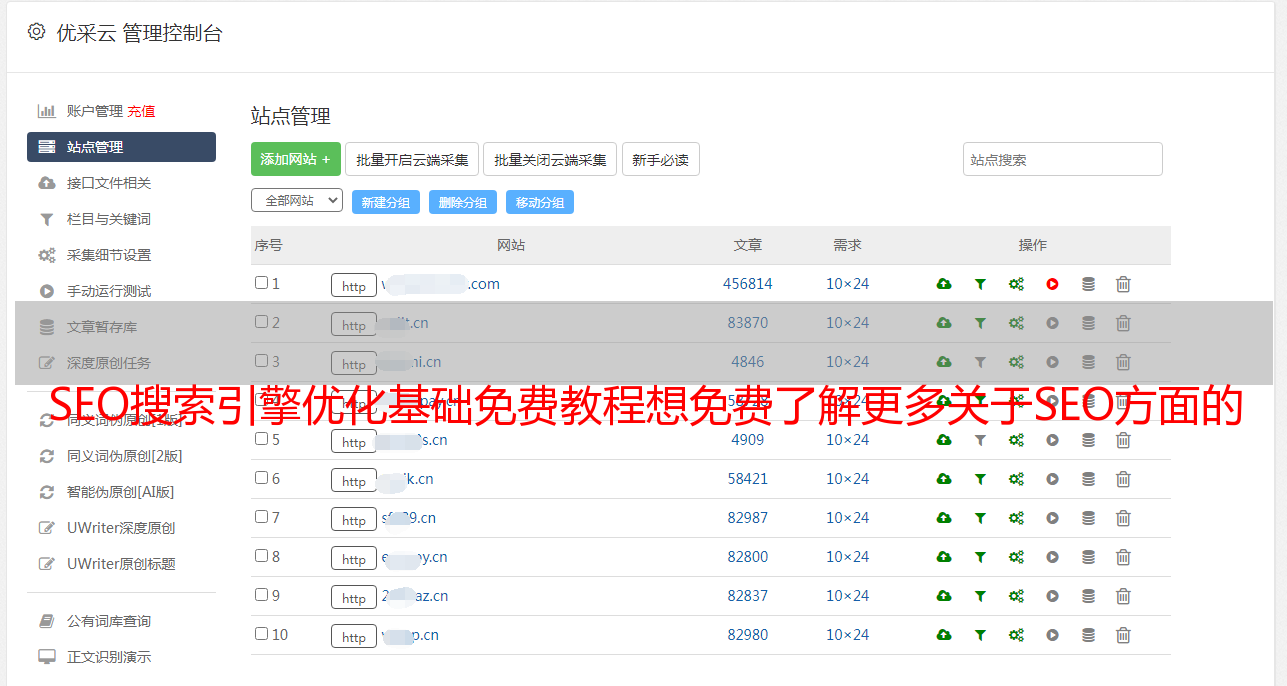Click filter icon in row 82980
This screenshot has width=1287, height=686.
tap(980, 635)
